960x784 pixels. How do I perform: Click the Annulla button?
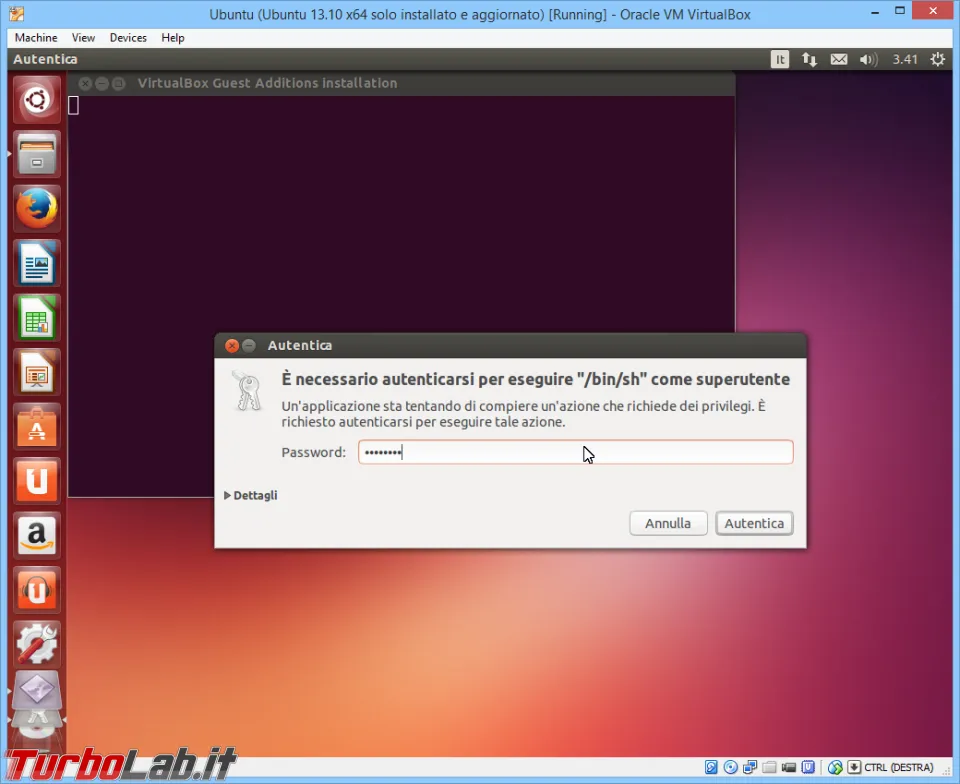click(668, 523)
